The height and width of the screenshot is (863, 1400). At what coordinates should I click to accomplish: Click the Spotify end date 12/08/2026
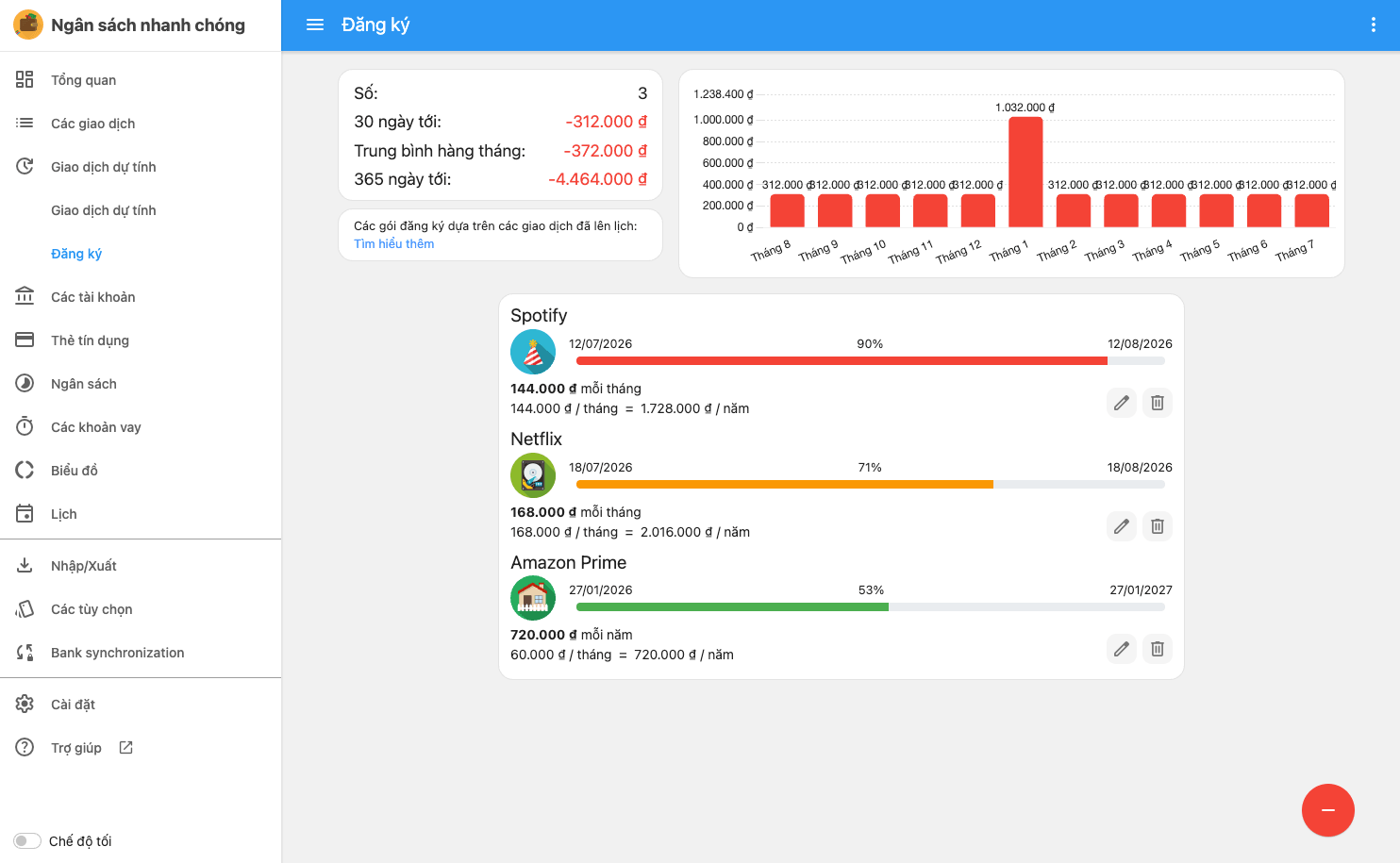click(1140, 344)
